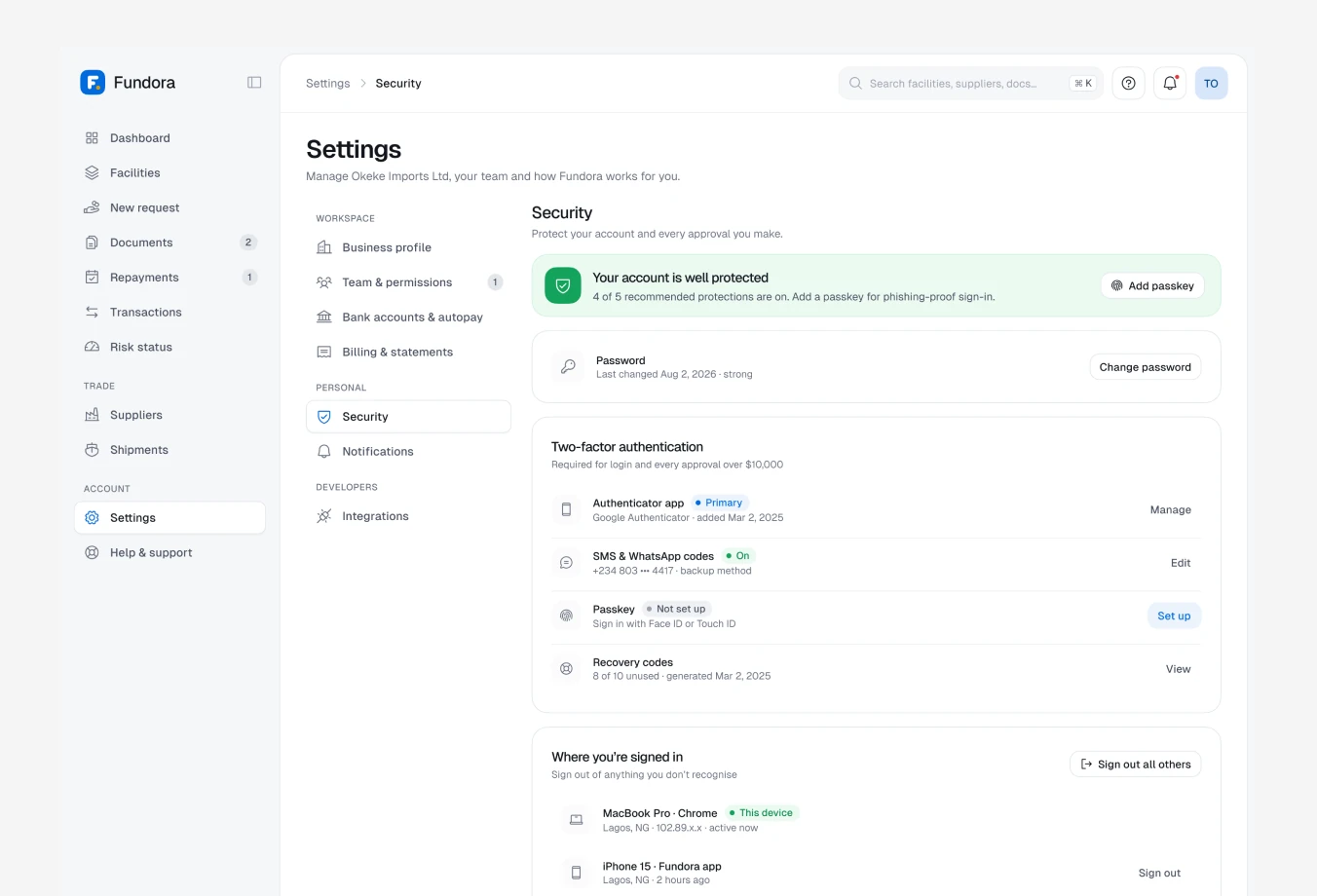Click the Change password button

tap(1145, 367)
